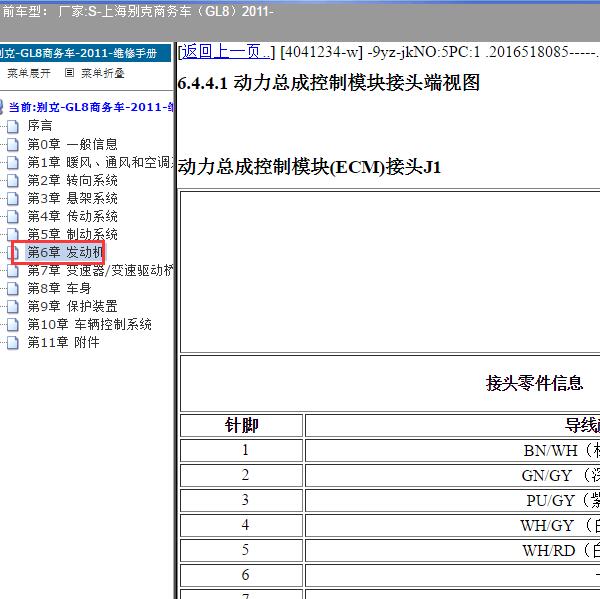
Task: Open 第10章 车辆控制系统
Action: (90, 325)
